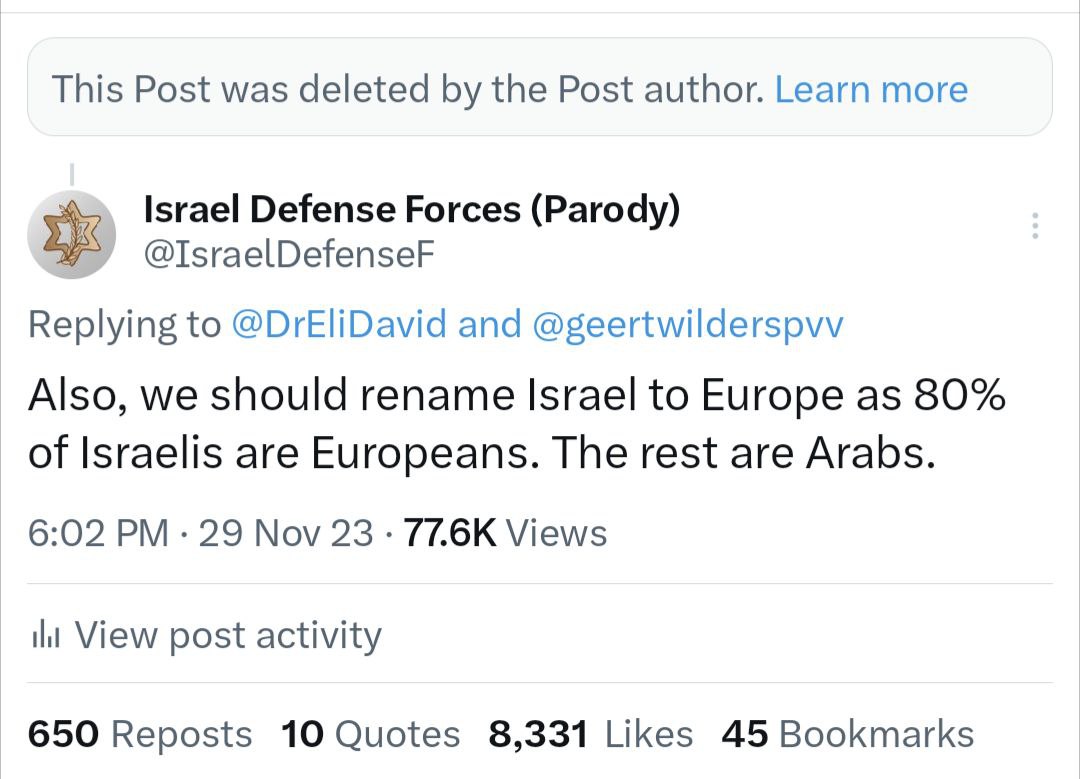This screenshot has height=779, width=1080.
Task: Select the post text about renaming Israel
Action: pyautogui.click(x=516, y=425)
